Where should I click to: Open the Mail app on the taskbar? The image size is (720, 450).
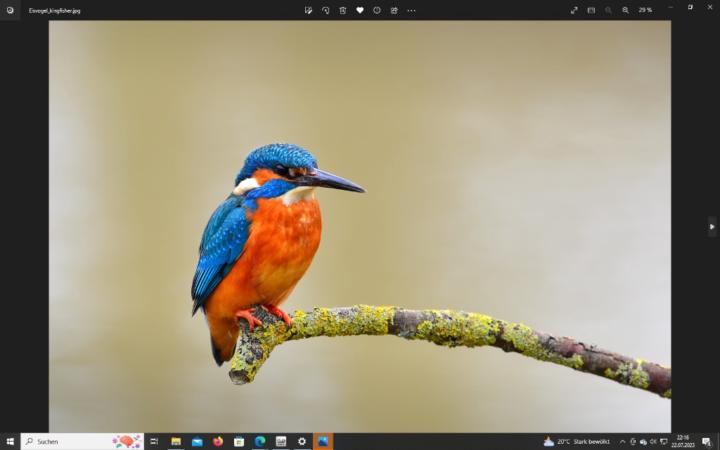pos(197,441)
